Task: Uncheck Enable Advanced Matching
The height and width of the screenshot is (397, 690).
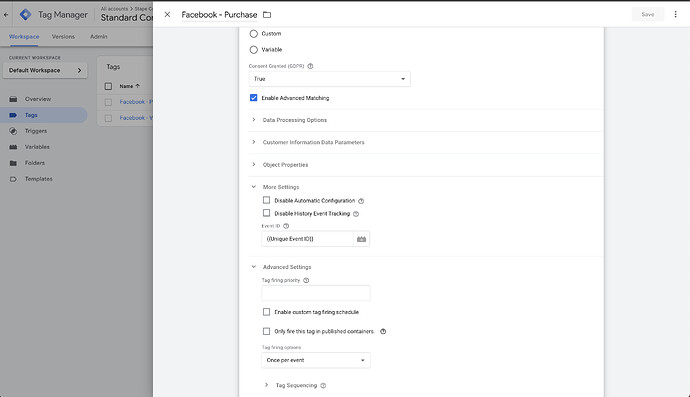Action: [253, 98]
